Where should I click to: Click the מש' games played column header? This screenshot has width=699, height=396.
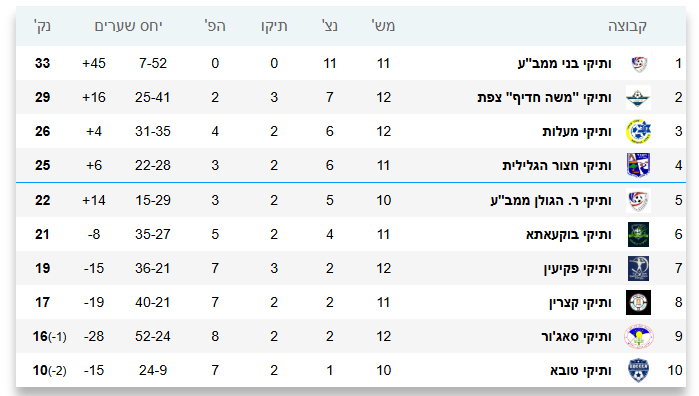(383, 26)
